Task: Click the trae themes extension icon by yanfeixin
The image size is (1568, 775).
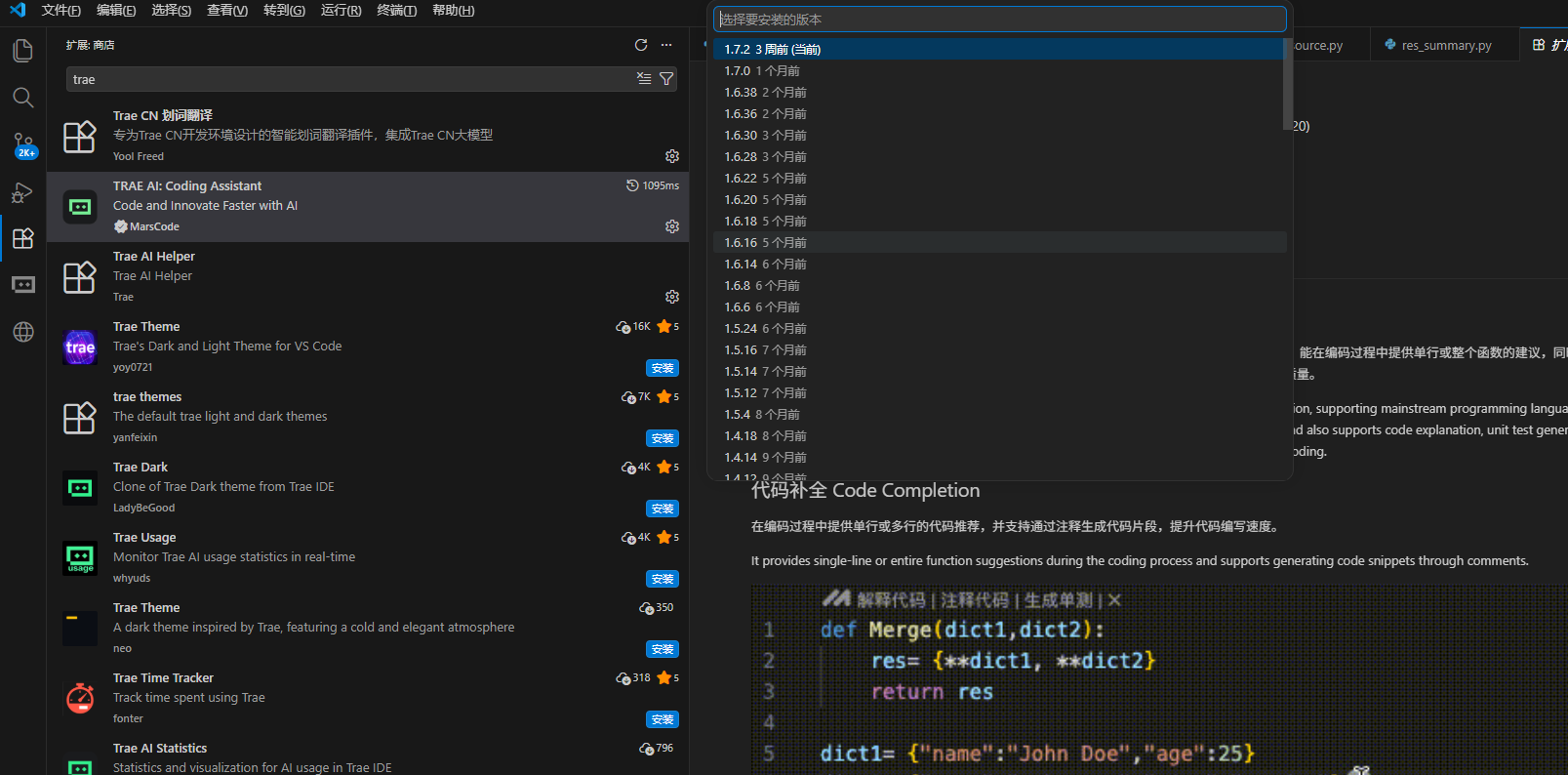Action: tap(80, 418)
